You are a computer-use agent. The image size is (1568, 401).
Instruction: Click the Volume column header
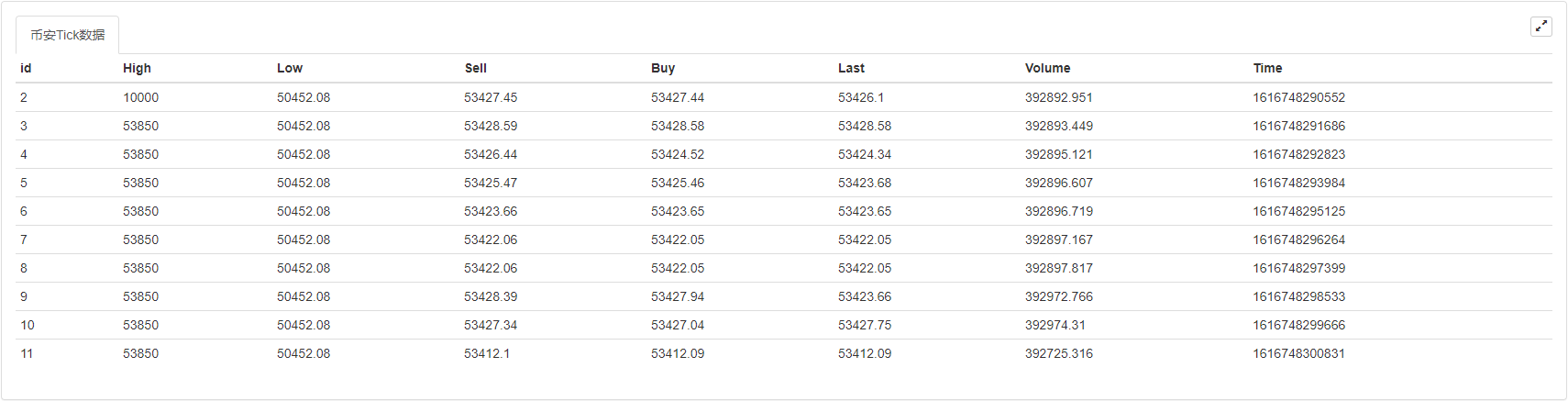coord(1048,68)
